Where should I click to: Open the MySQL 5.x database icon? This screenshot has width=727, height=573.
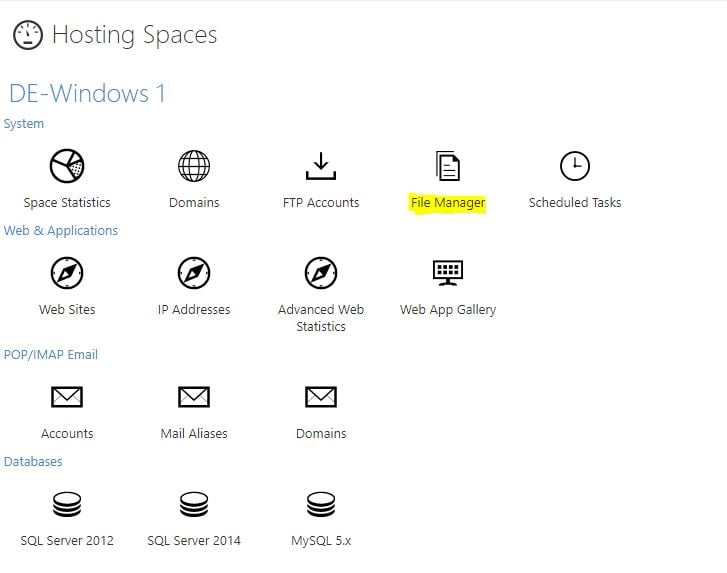tap(321, 504)
